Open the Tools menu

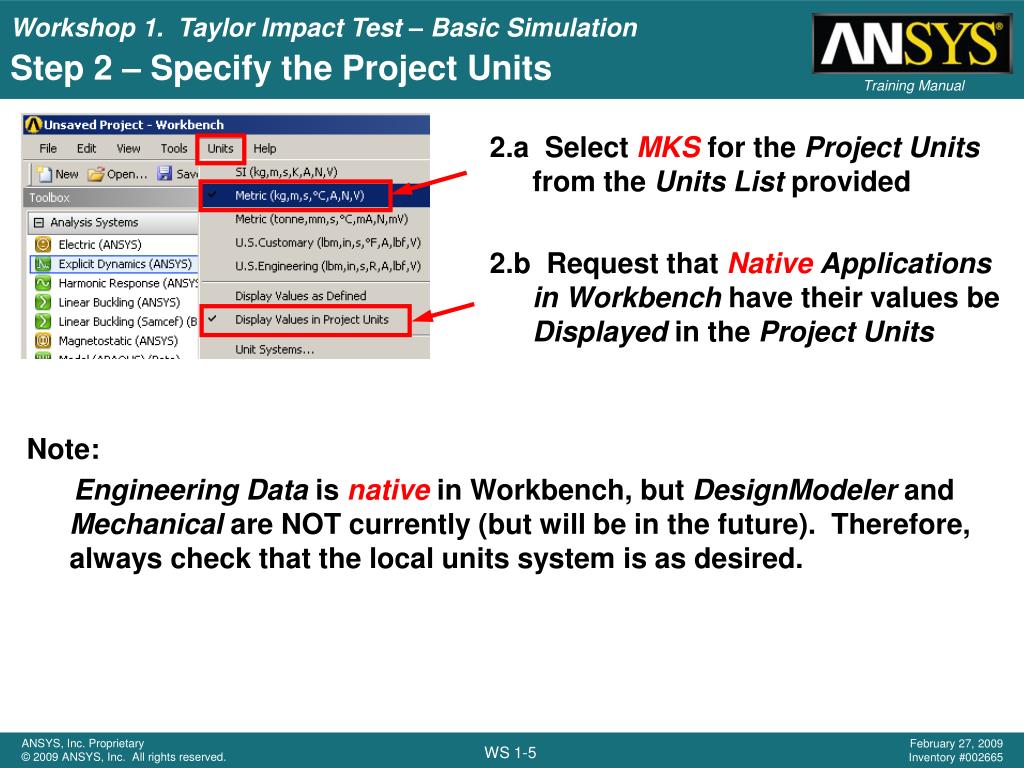(x=174, y=148)
